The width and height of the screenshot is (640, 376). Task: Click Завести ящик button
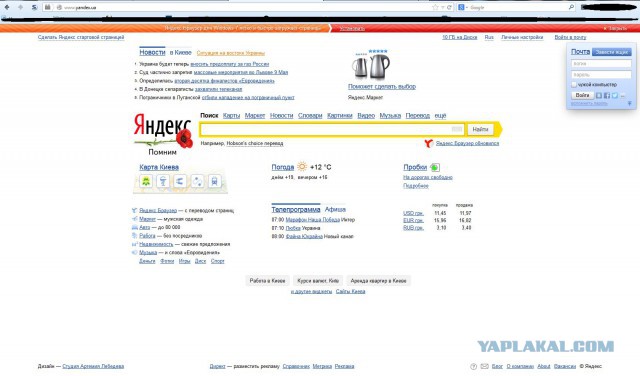coord(611,52)
